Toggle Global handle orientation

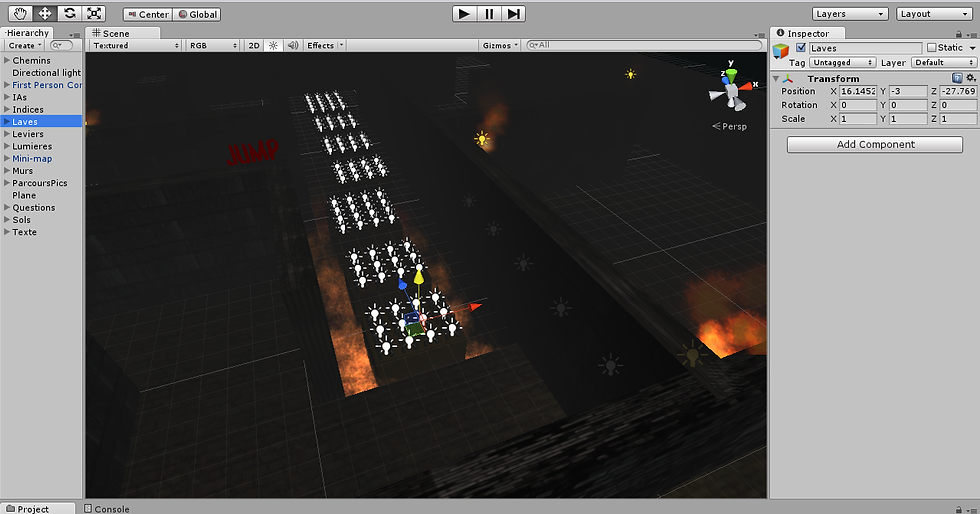tap(196, 14)
